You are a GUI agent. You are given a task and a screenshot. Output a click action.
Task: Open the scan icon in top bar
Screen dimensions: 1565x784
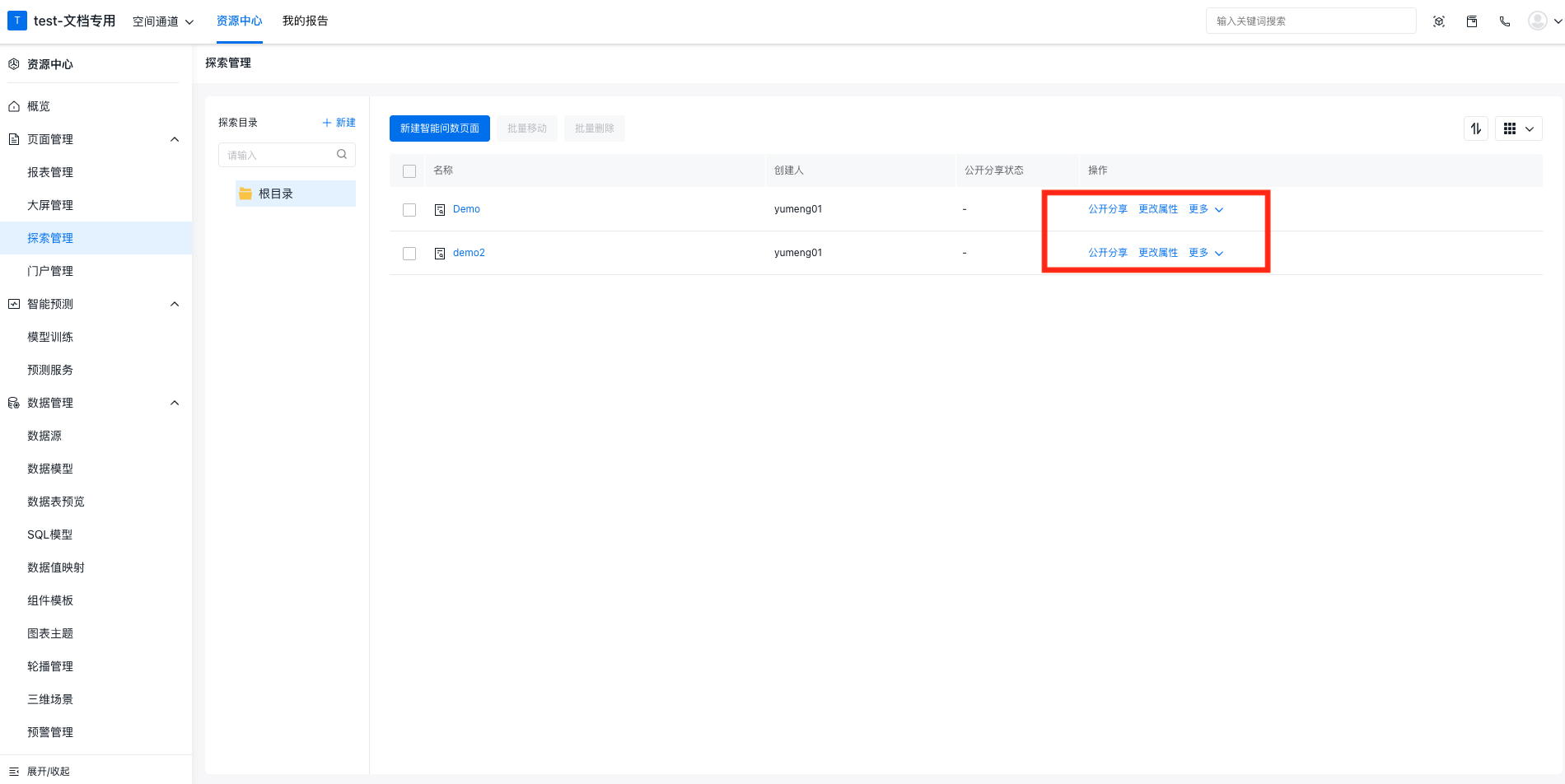point(1439,21)
